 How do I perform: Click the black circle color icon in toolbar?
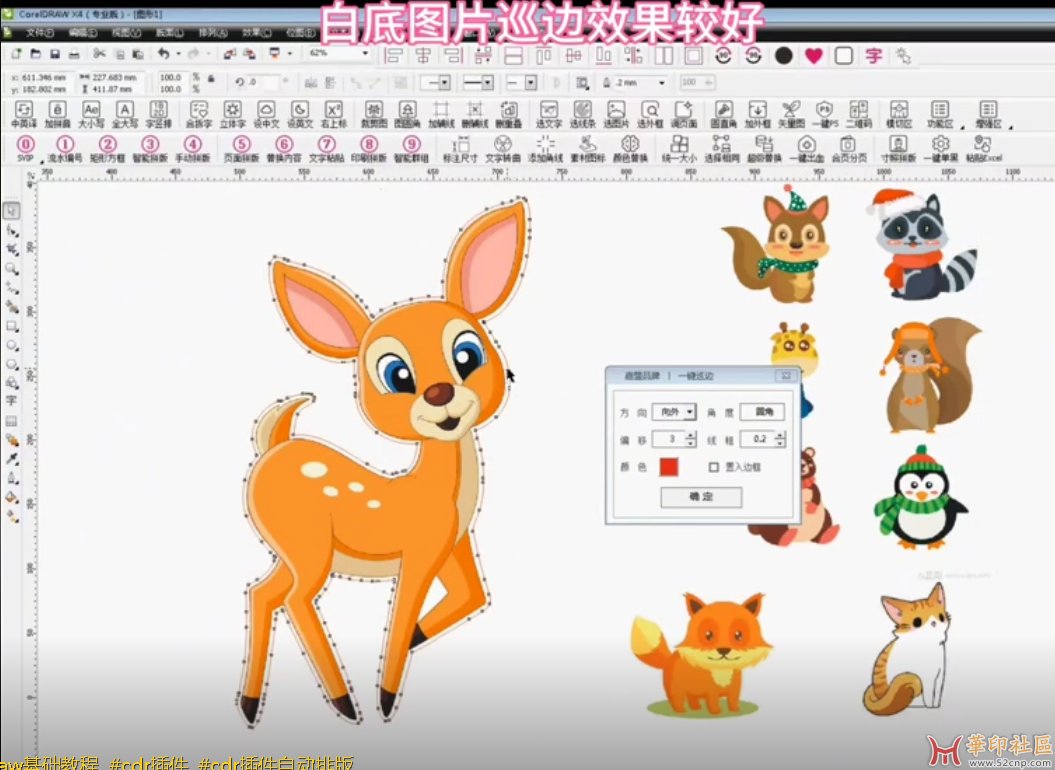[783, 56]
